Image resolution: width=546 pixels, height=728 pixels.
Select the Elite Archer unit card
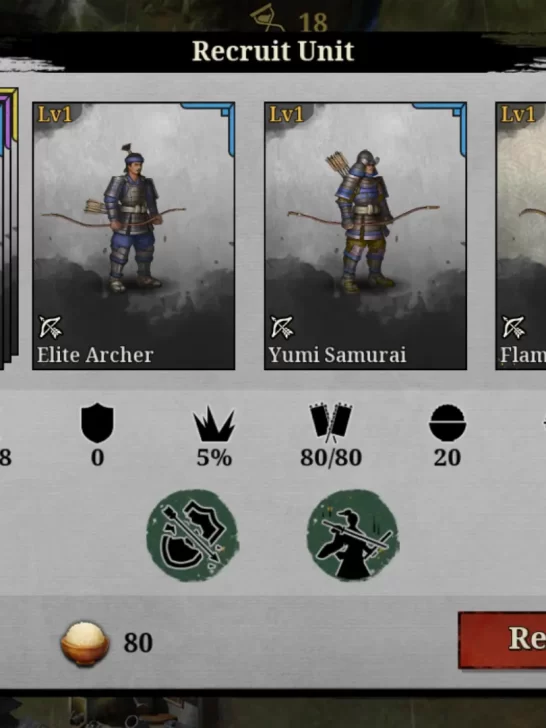(134, 236)
